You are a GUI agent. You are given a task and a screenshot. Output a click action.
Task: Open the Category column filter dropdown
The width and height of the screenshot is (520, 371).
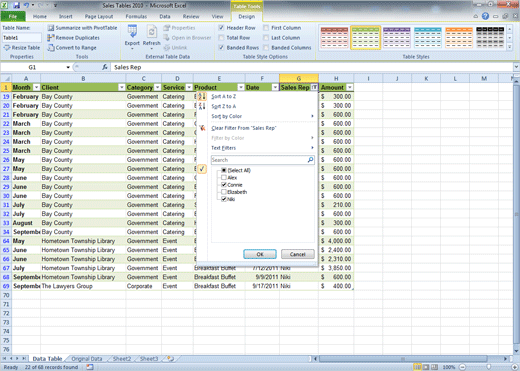pos(157,87)
